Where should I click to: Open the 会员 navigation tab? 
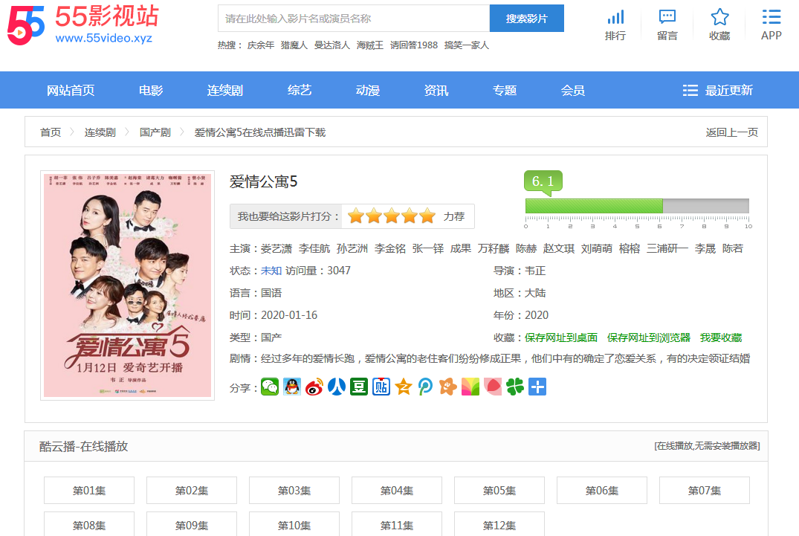[573, 90]
